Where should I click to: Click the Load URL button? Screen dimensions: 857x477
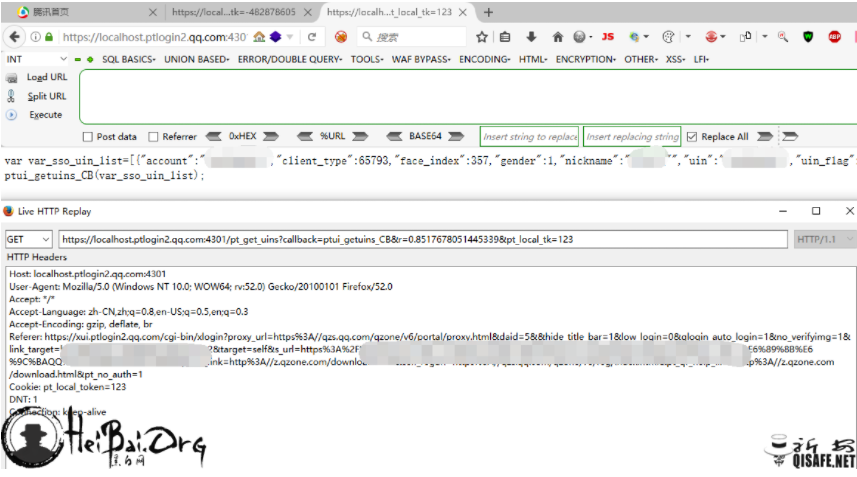coord(37,78)
